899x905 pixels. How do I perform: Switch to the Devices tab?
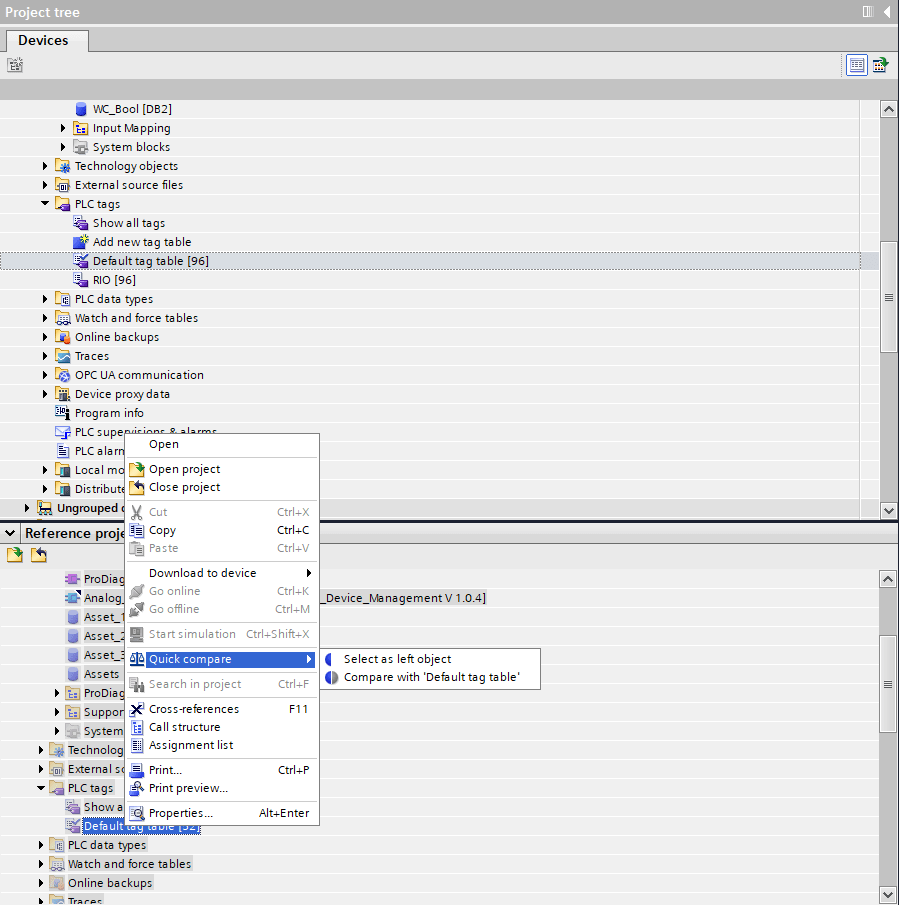[44, 40]
